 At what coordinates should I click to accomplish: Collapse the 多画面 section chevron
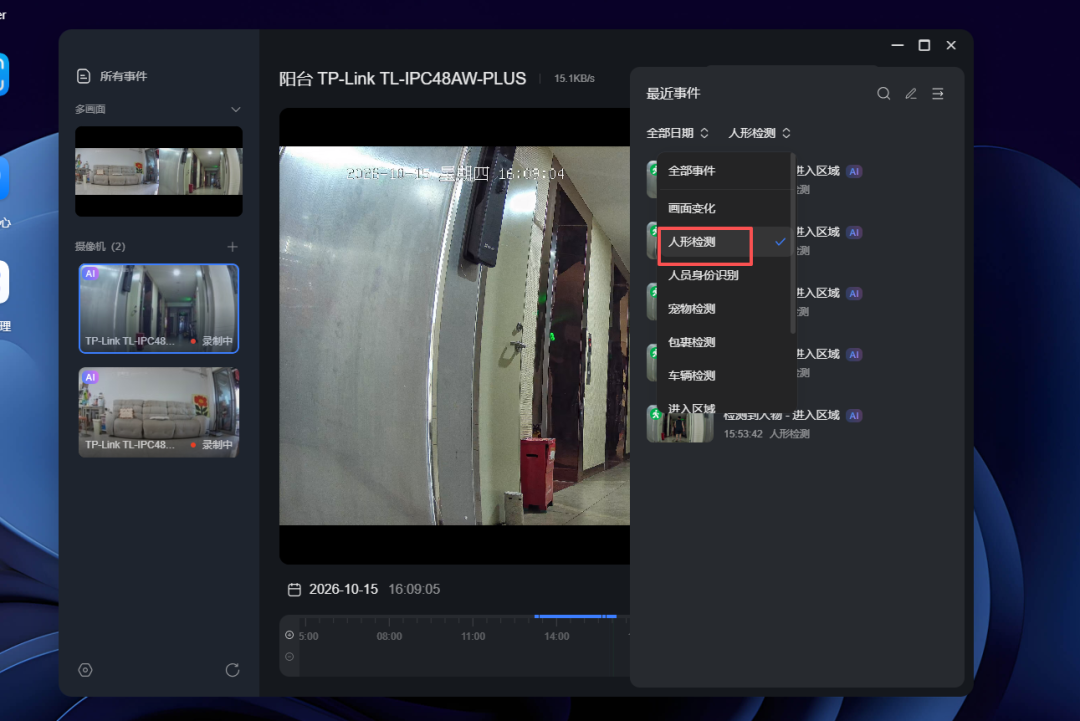pyautogui.click(x=236, y=109)
